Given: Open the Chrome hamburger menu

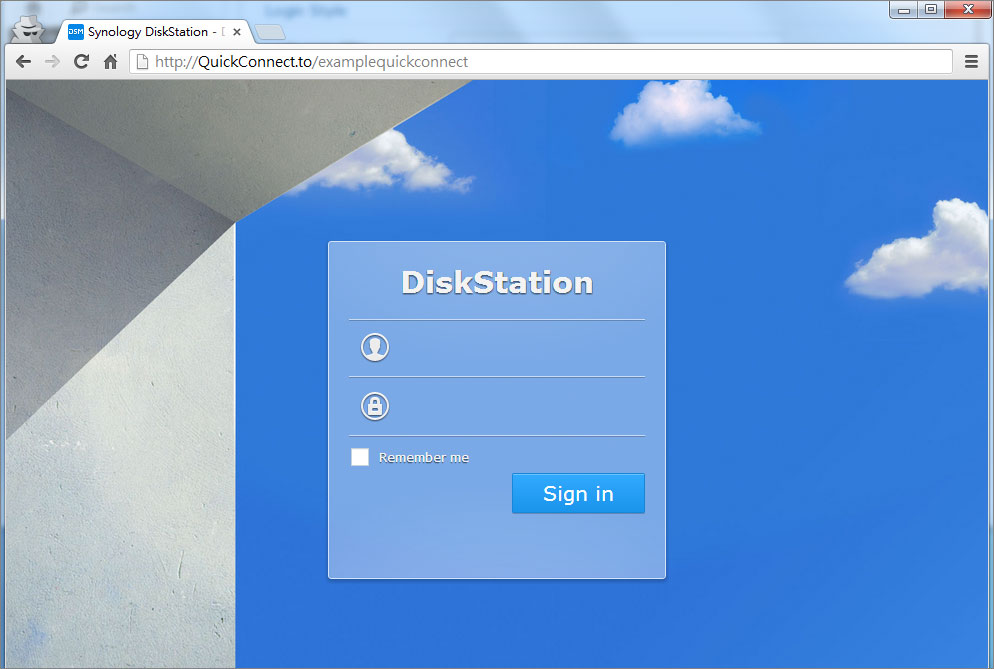Looking at the screenshot, I should pos(971,62).
